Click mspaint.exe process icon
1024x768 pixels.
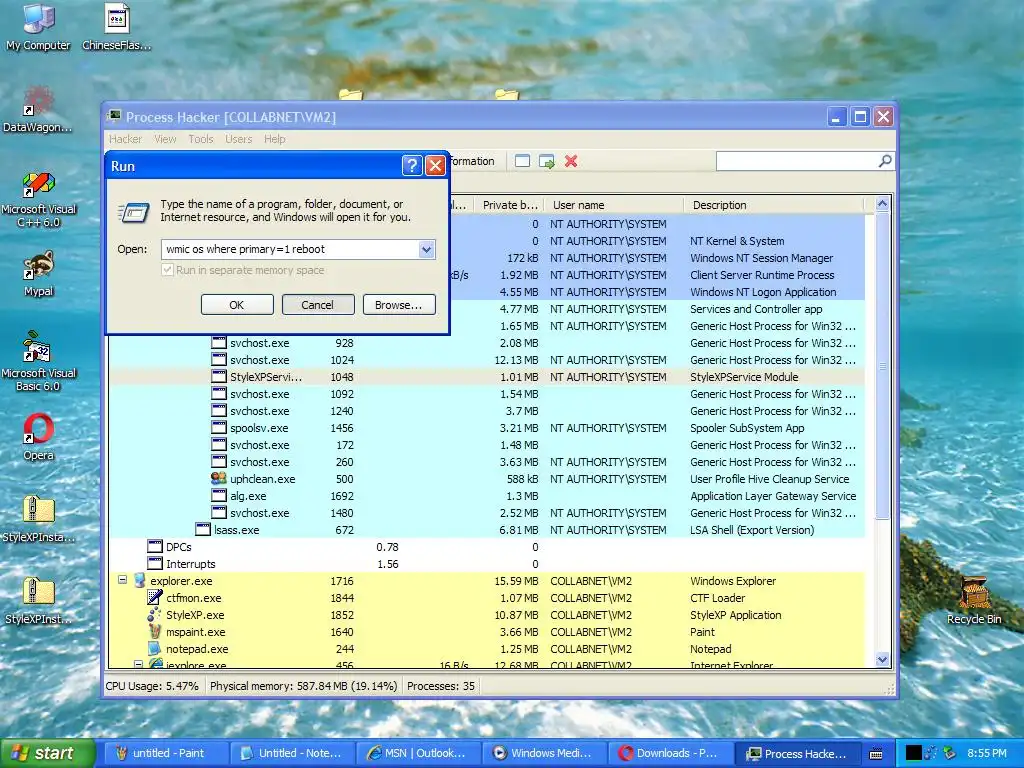tap(154, 632)
